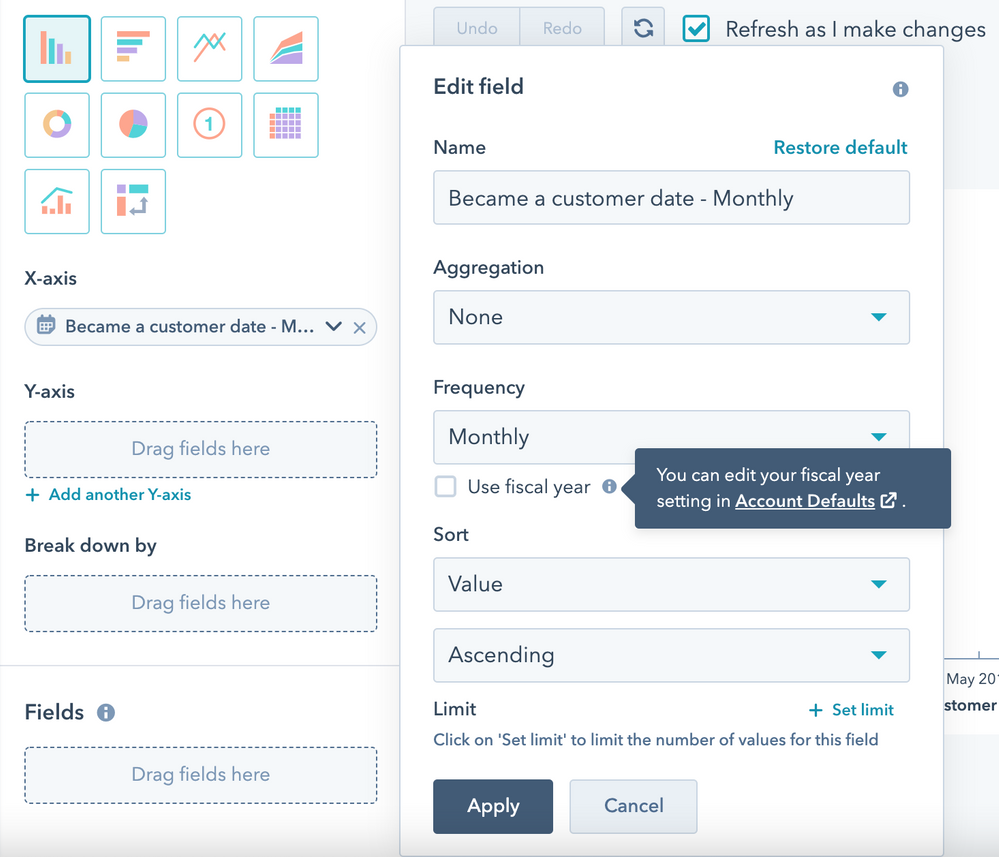Viewport: 999px width, 857px height.
Task: Click the refresh report icon
Action: coord(643,28)
